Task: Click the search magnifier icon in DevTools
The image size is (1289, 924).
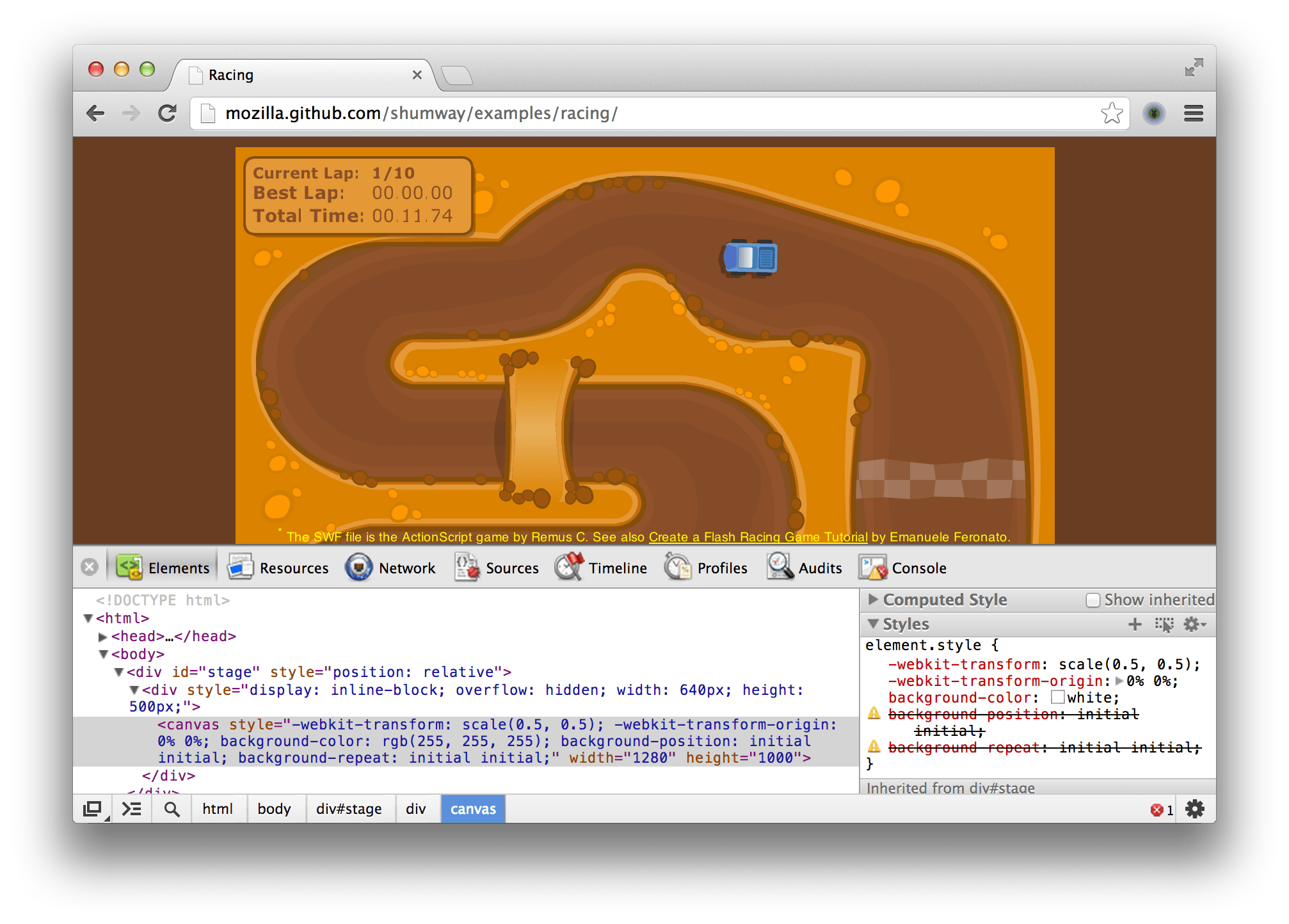Action: coord(172,809)
